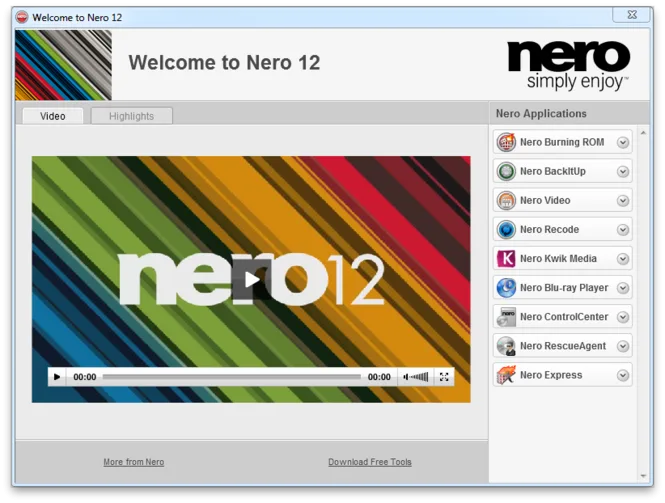
Task: Expand the Nero Burning ROM dropdown arrow
Action: (x=623, y=143)
